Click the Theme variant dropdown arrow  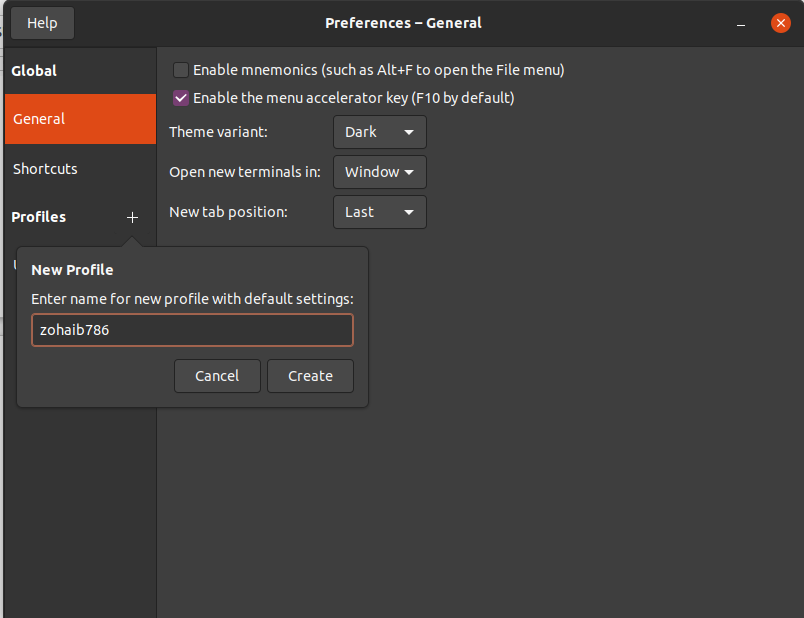click(x=409, y=132)
